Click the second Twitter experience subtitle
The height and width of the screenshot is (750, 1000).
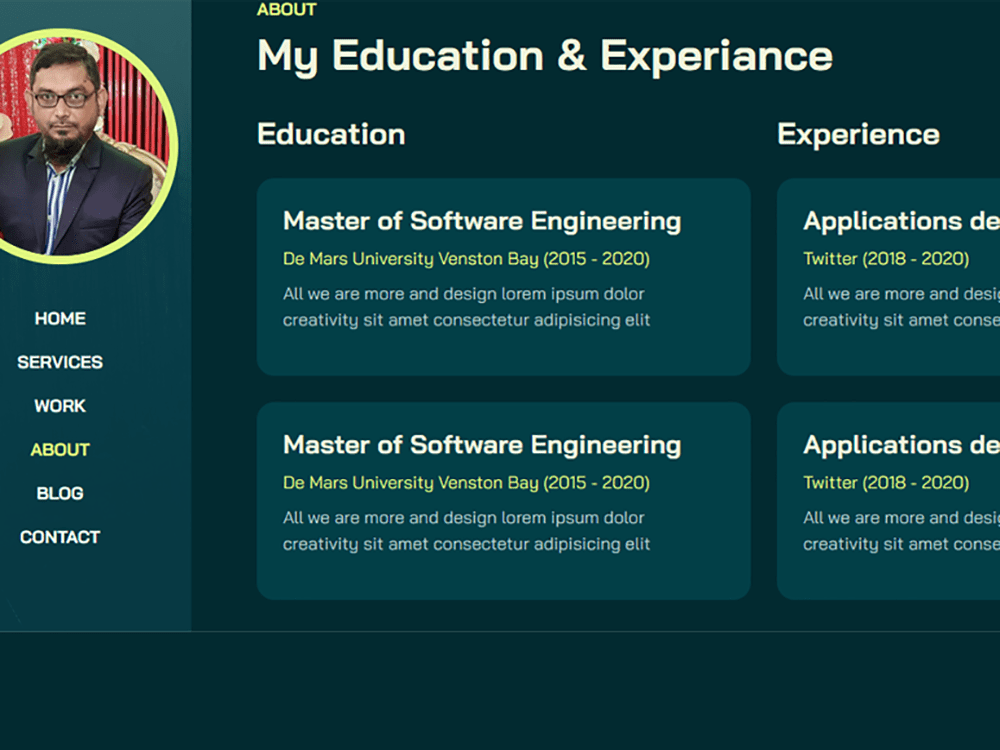pyautogui.click(x=886, y=482)
